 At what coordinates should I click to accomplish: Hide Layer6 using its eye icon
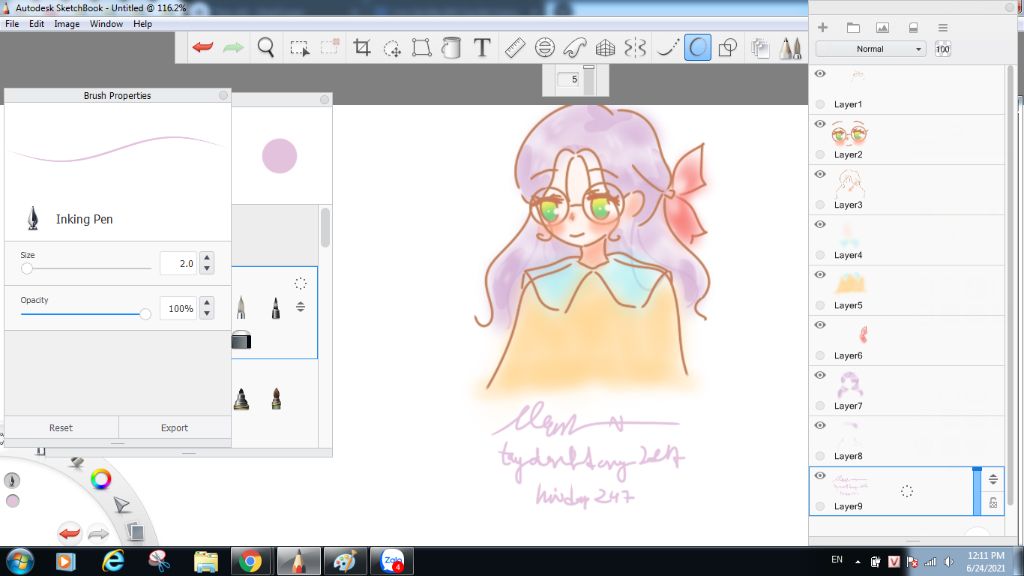tap(820, 325)
